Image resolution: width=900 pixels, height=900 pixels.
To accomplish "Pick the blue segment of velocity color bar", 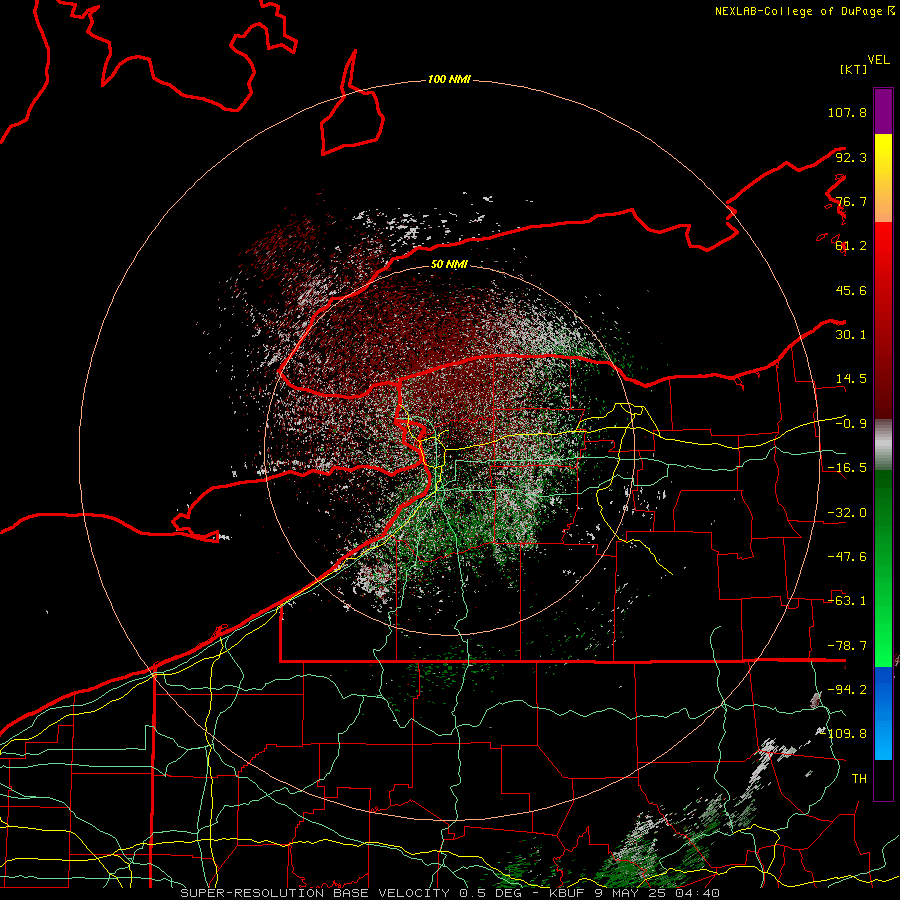I will 883,713.
